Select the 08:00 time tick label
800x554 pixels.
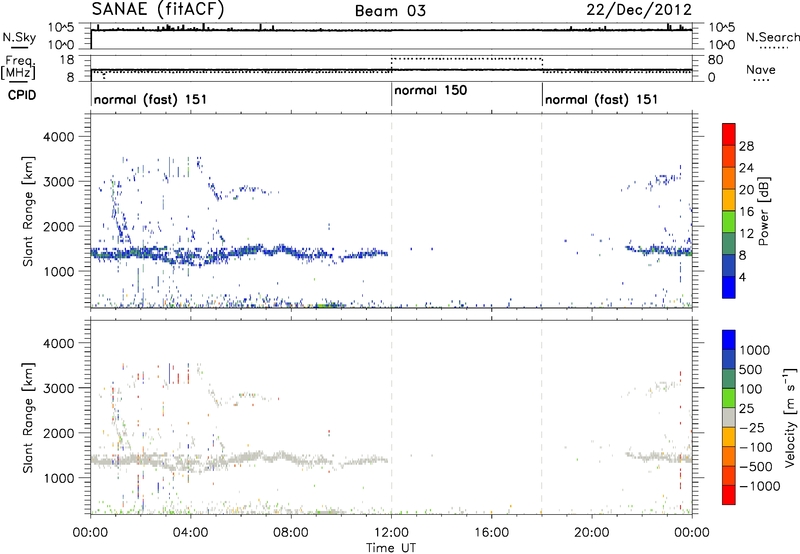click(291, 533)
